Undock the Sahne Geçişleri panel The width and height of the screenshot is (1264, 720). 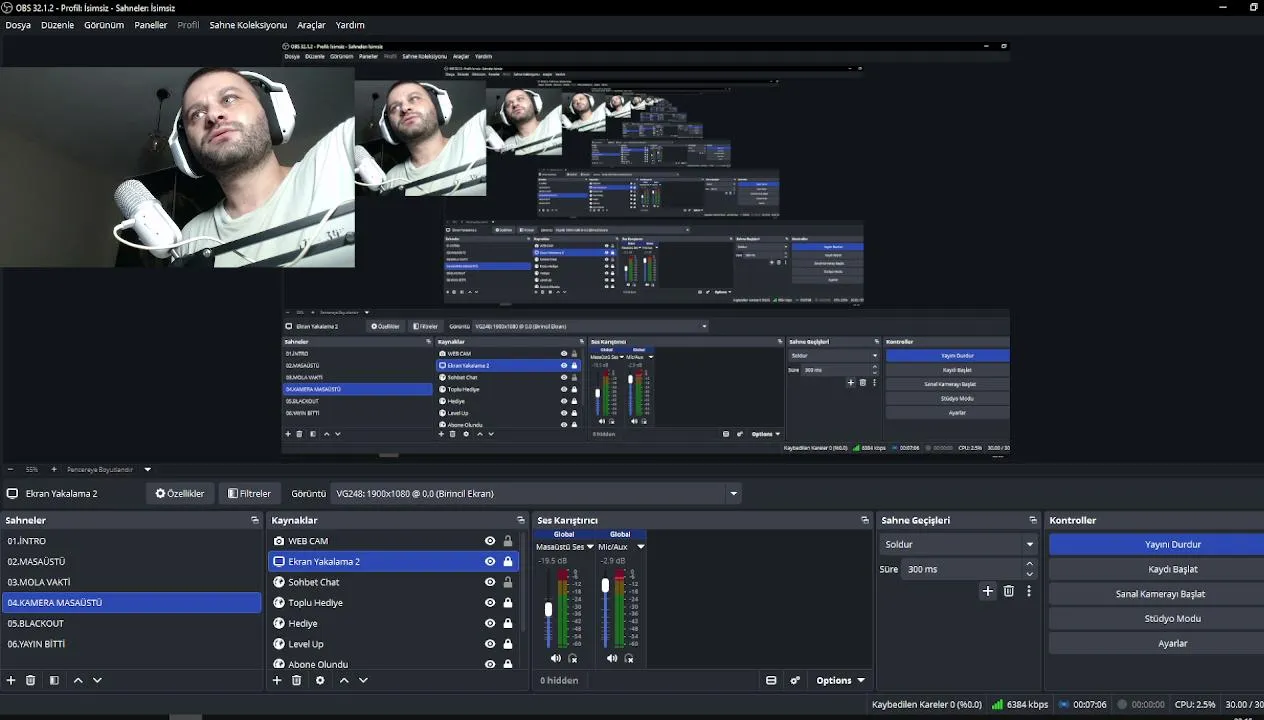point(1033,520)
